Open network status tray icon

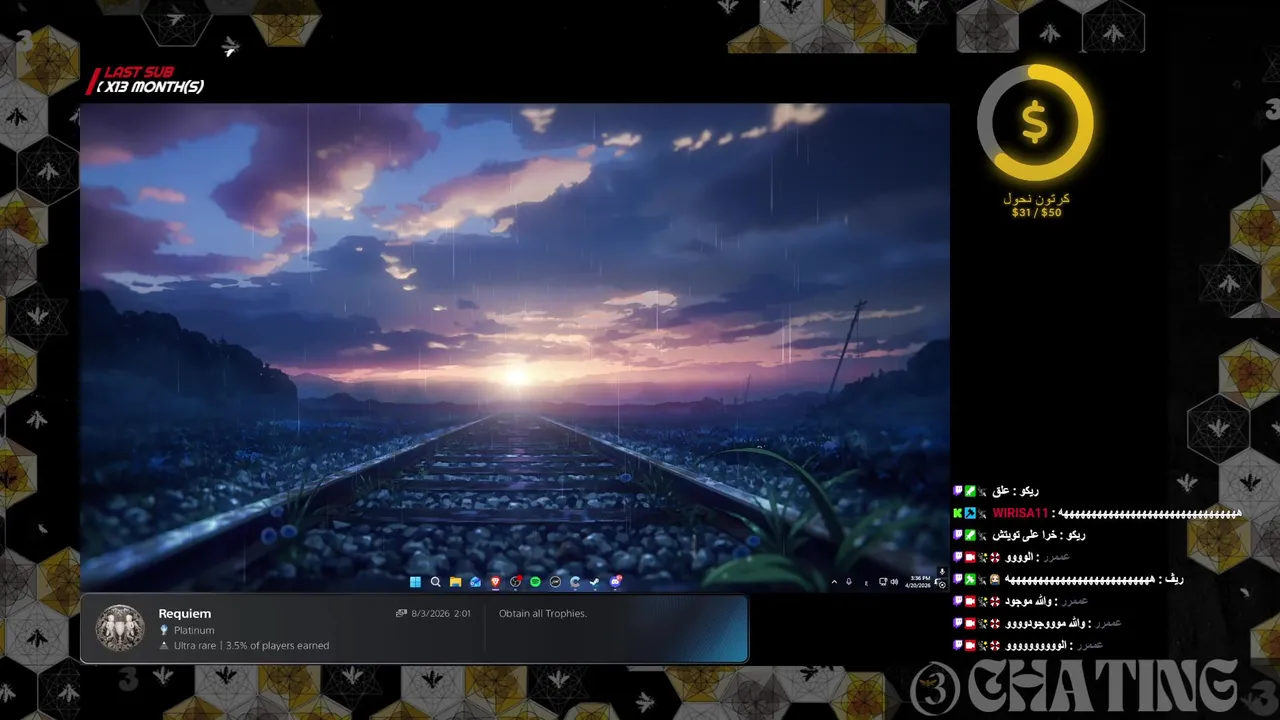(x=883, y=582)
